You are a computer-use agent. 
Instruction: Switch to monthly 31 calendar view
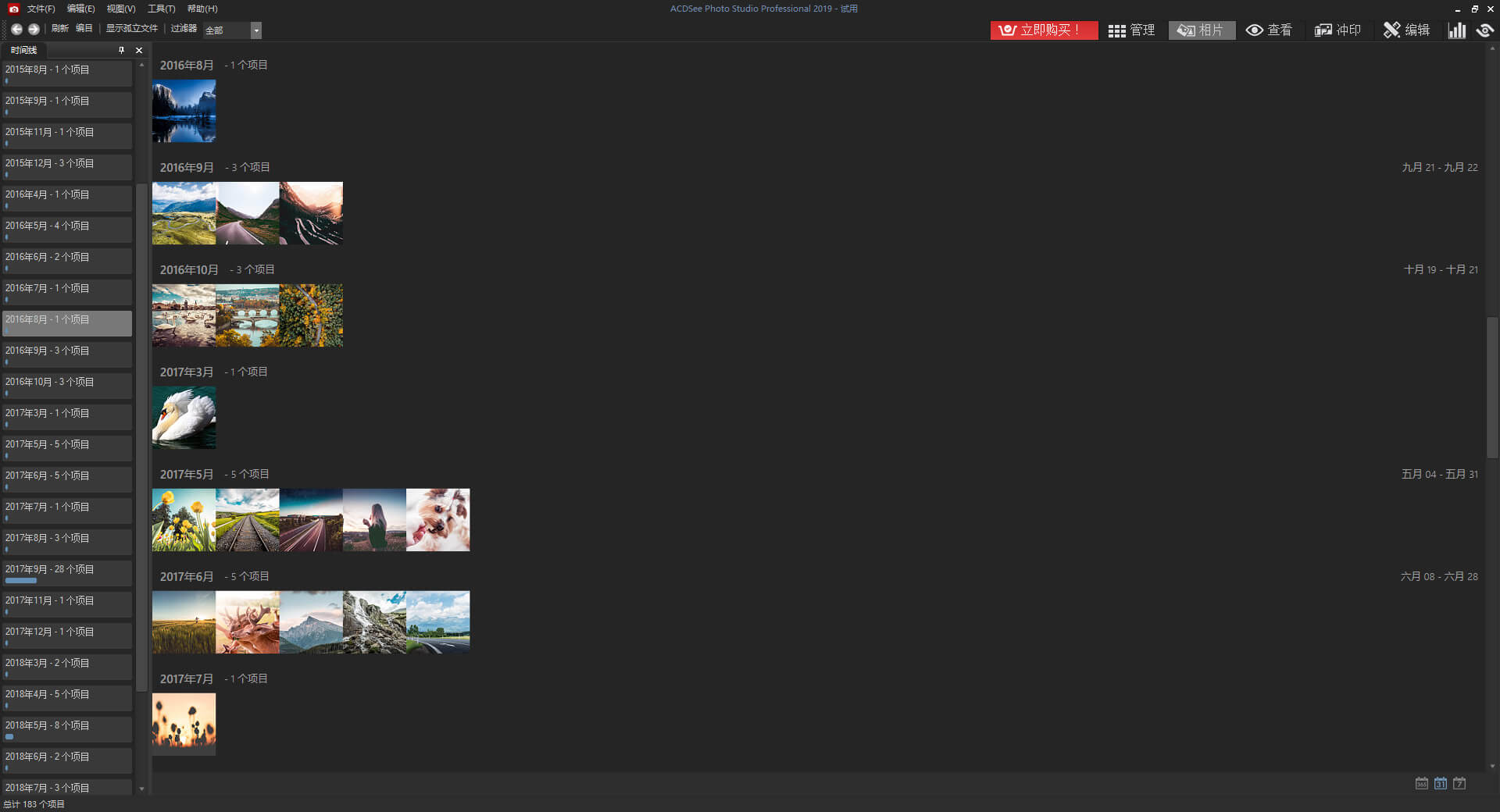(x=1441, y=783)
